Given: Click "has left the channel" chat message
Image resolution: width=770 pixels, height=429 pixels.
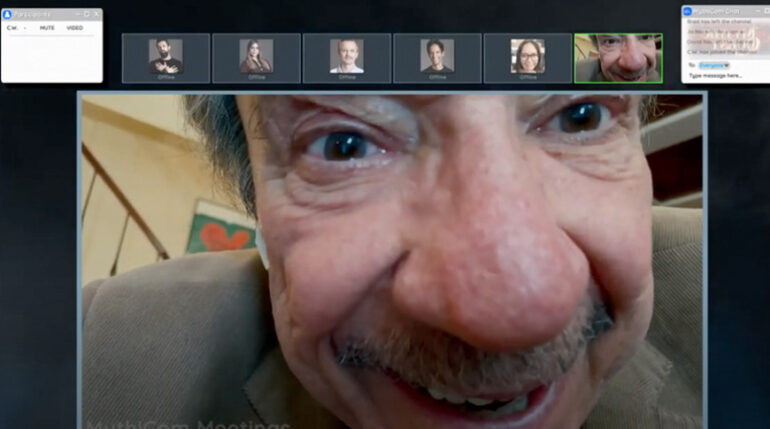Looking at the screenshot, I should tap(719, 22).
